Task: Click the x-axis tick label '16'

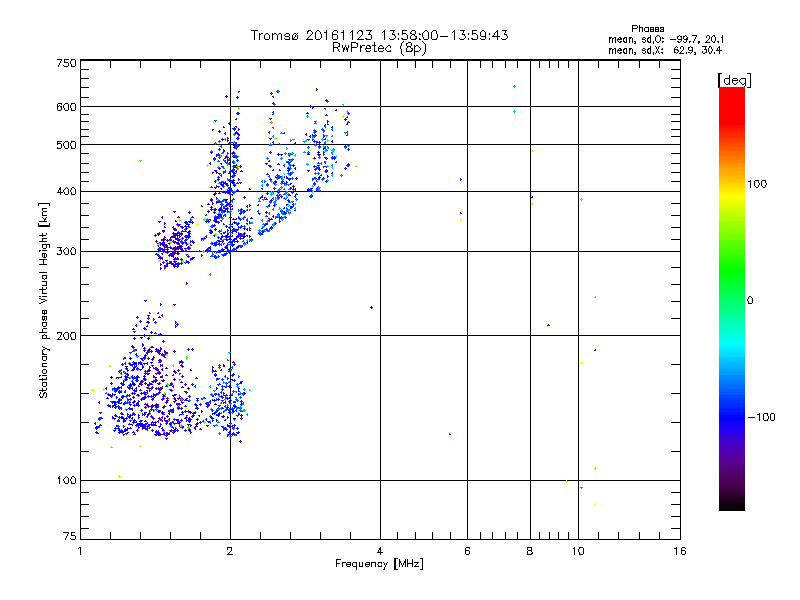Action: click(680, 551)
